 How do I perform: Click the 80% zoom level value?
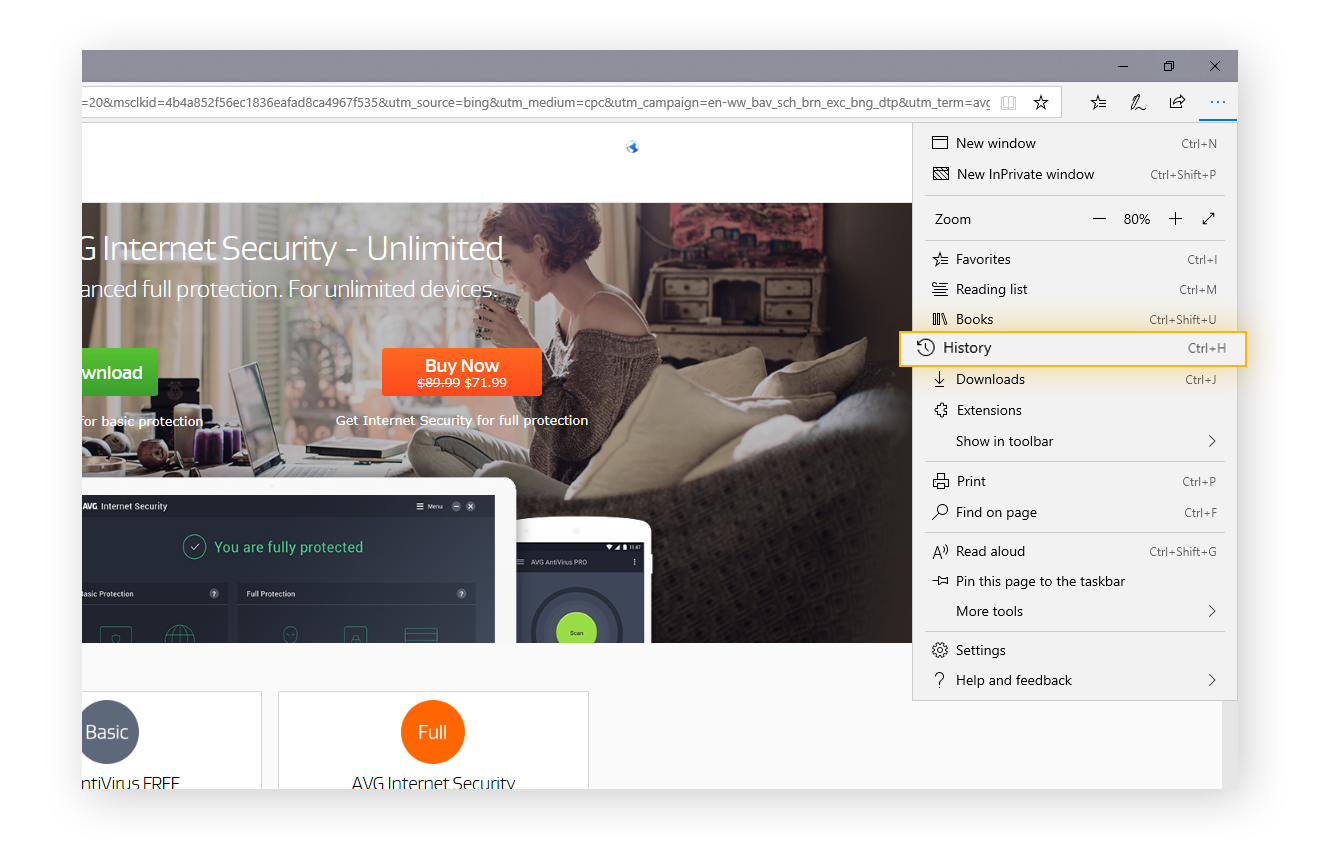tap(1137, 219)
